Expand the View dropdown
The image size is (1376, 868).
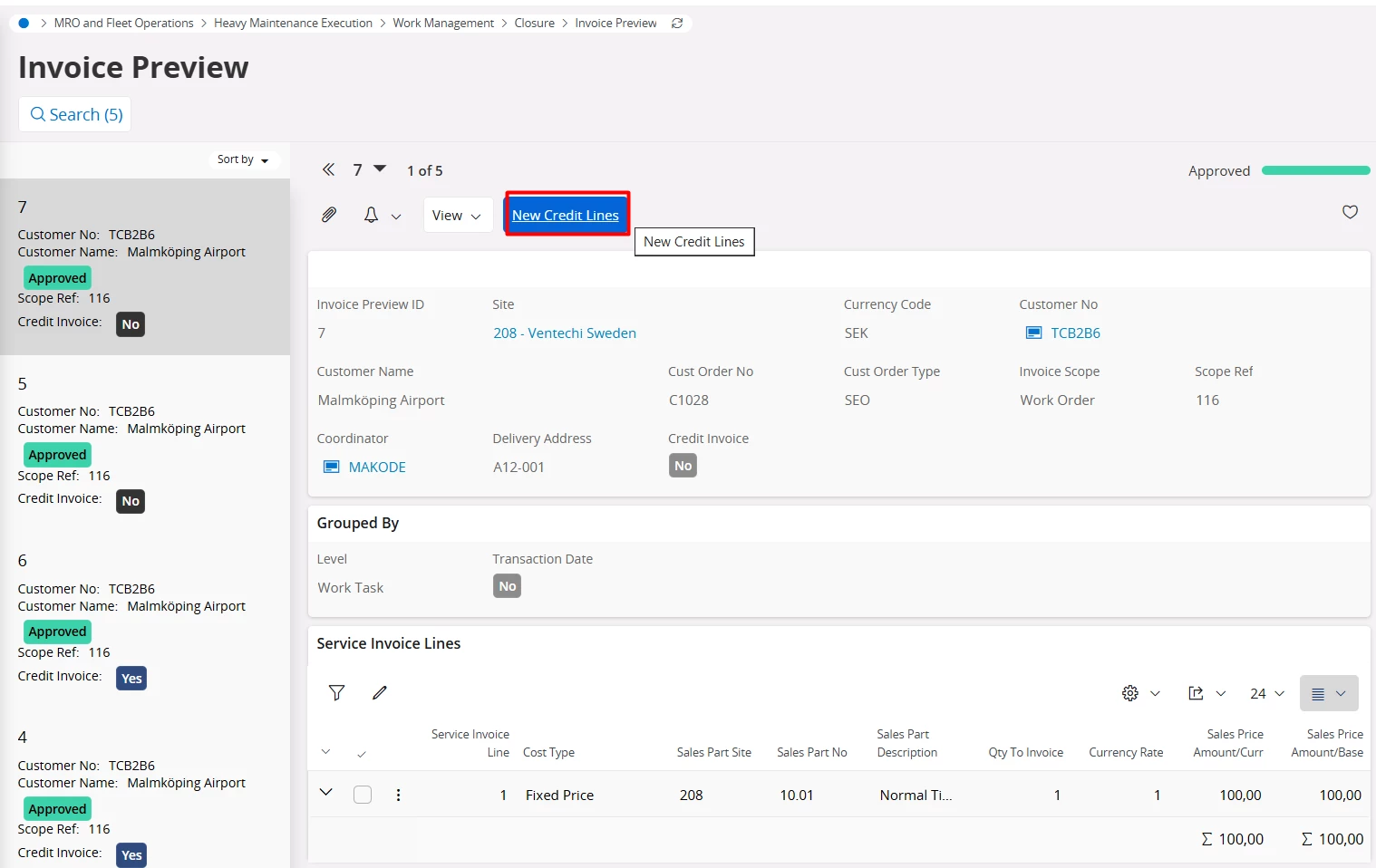pyautogui.click(x=457, y=216)
